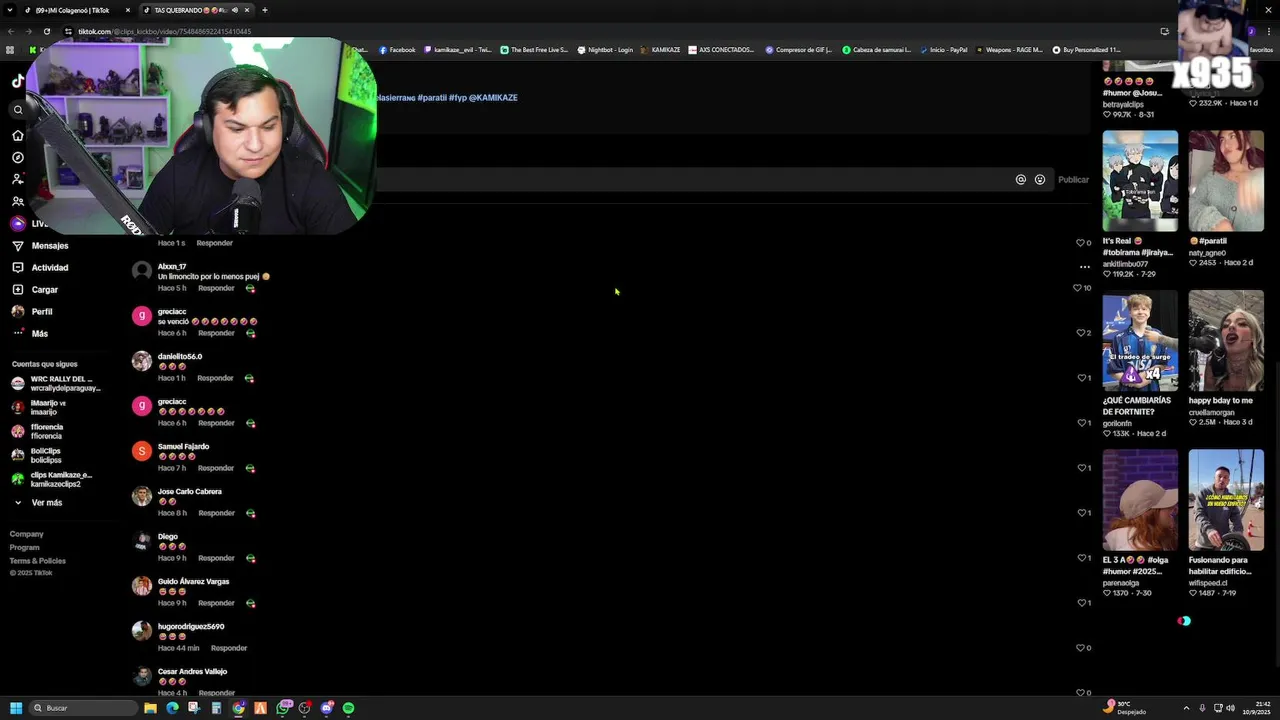Like danielito56.0's comment heart
Screen dimensions: 1280x720
[1080, 378]
